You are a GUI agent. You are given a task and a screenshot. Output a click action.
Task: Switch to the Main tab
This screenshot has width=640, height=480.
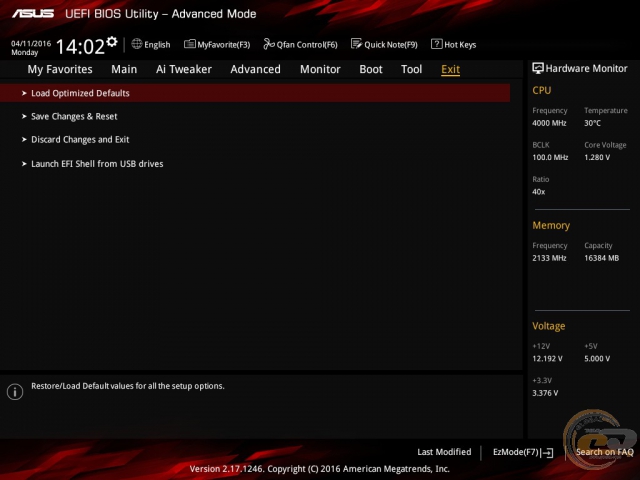tap(124, 69)
